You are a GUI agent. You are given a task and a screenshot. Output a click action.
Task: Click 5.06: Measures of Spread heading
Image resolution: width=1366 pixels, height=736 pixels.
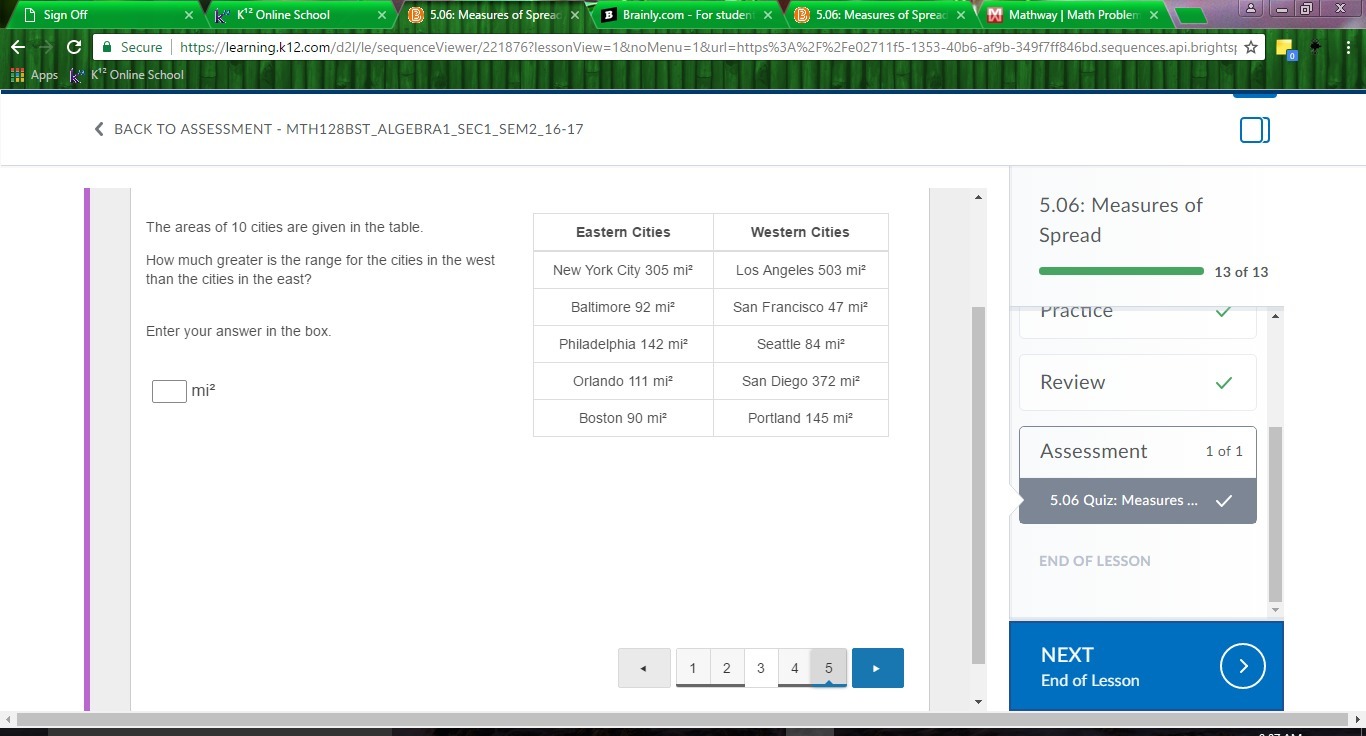[1121, 220]
